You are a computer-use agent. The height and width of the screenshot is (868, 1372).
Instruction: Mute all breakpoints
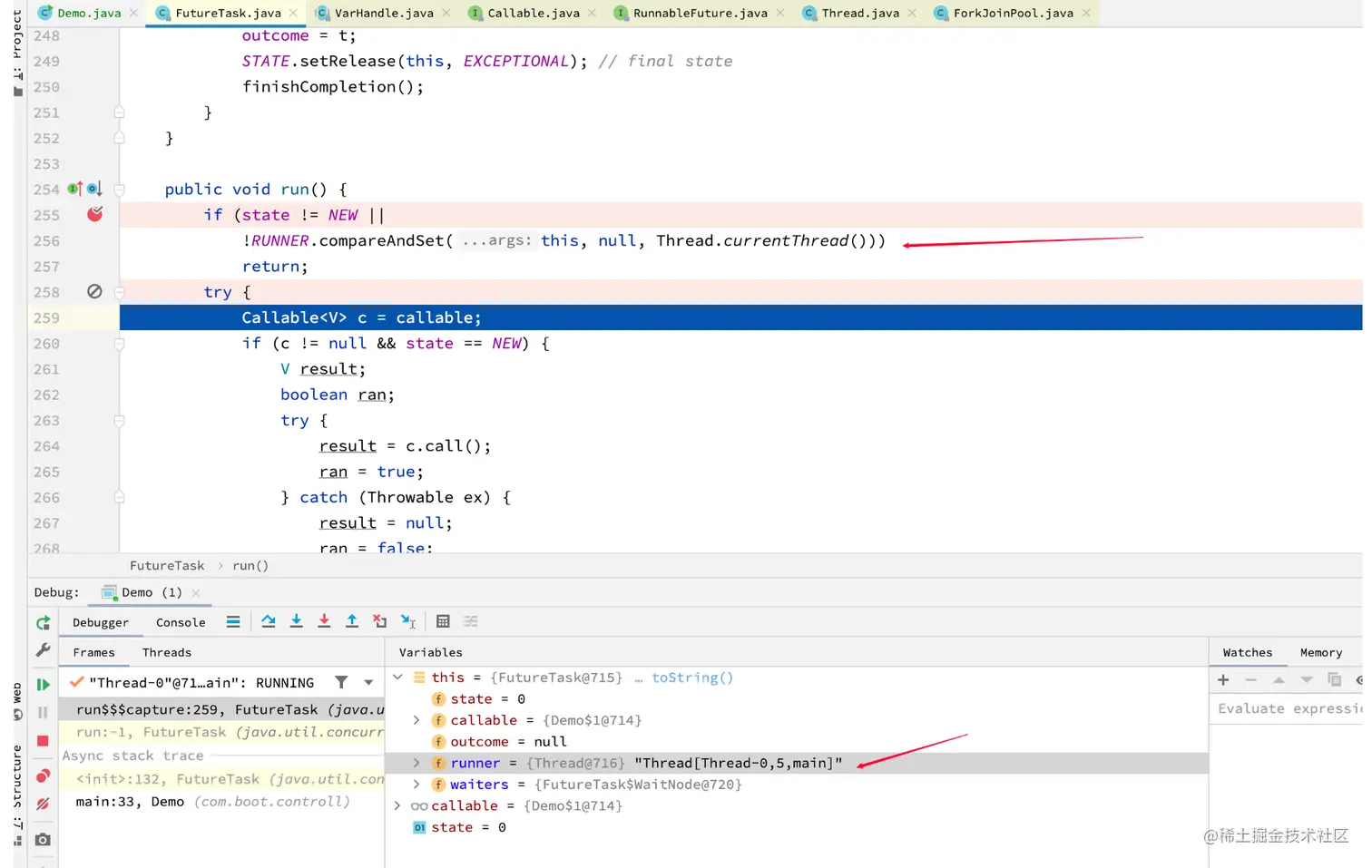43,804
